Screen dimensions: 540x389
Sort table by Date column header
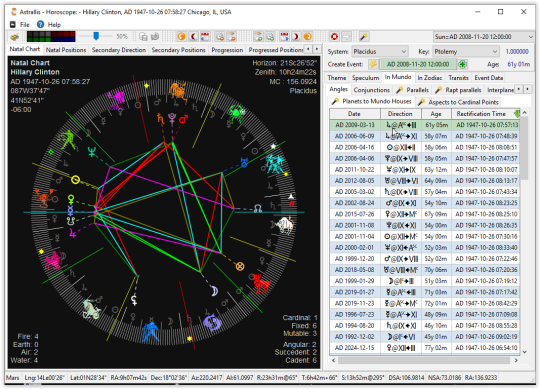tap(354, 114)
